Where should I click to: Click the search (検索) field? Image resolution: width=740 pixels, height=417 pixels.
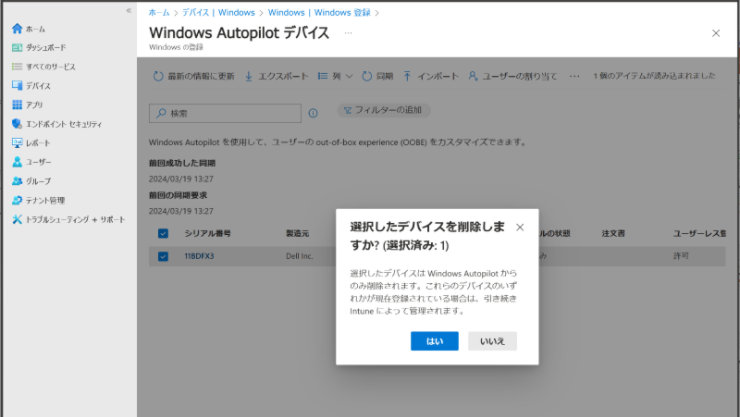click(225, 113)
